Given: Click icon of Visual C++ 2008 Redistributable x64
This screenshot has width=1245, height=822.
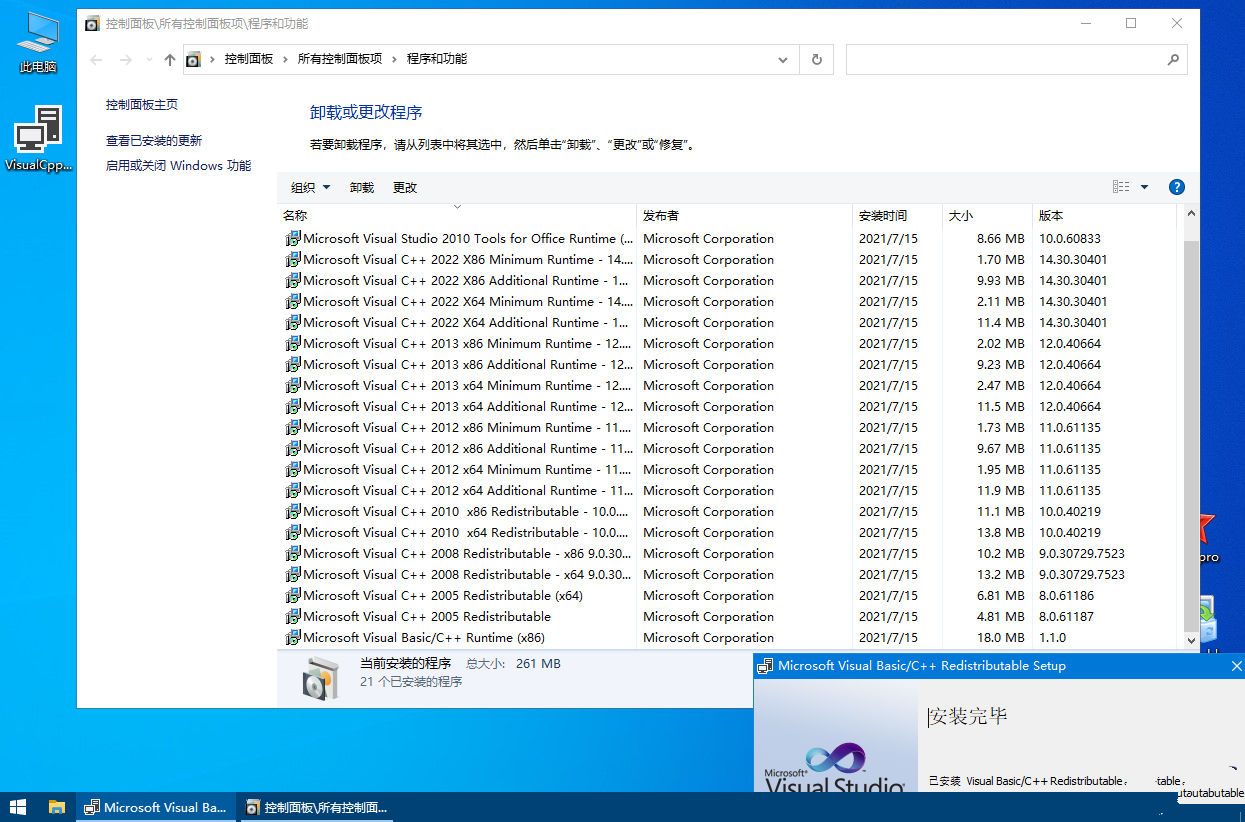Looking at the screenshot, I should (x=293, y=575).
